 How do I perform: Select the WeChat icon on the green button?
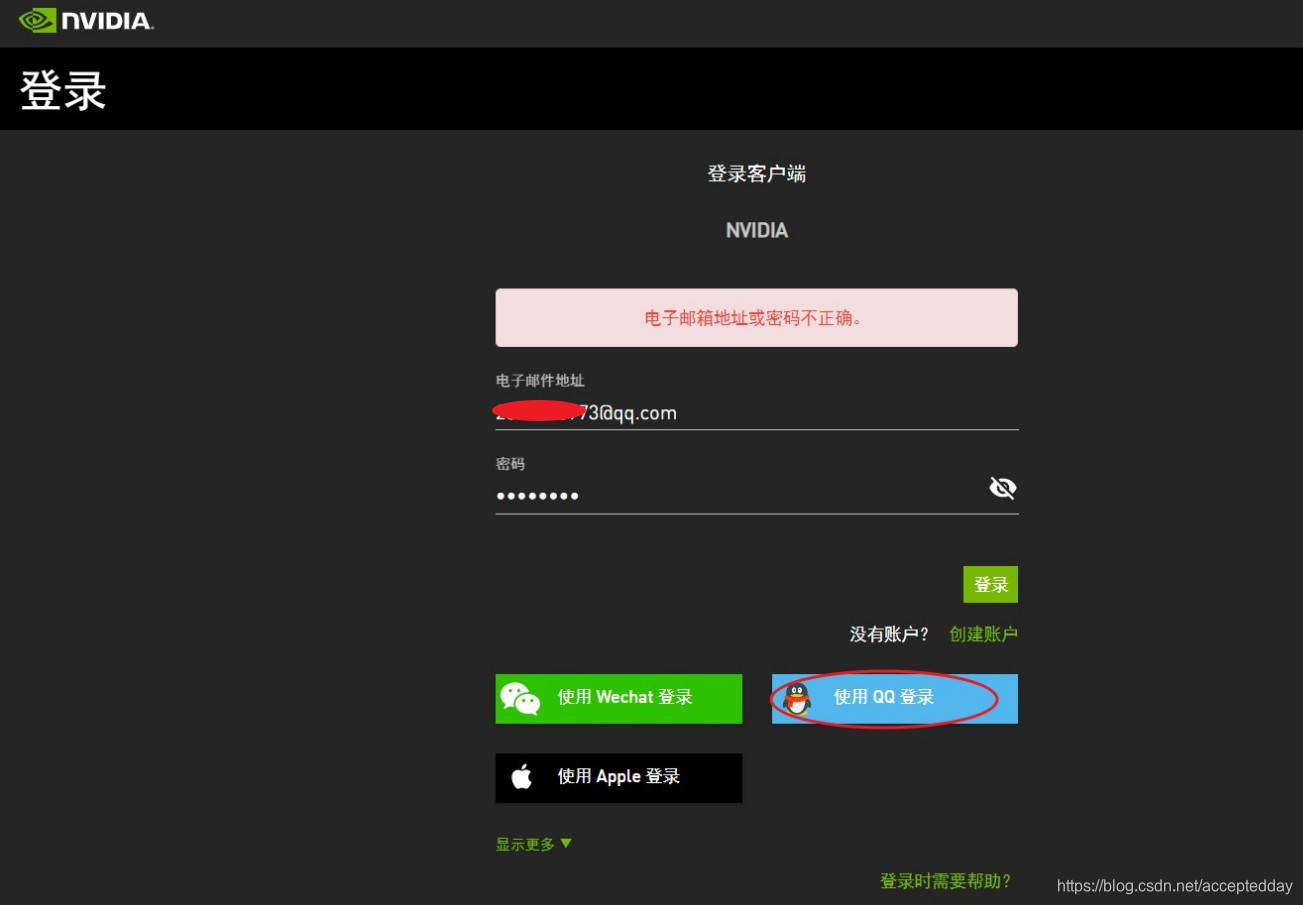tap(519, 698)
